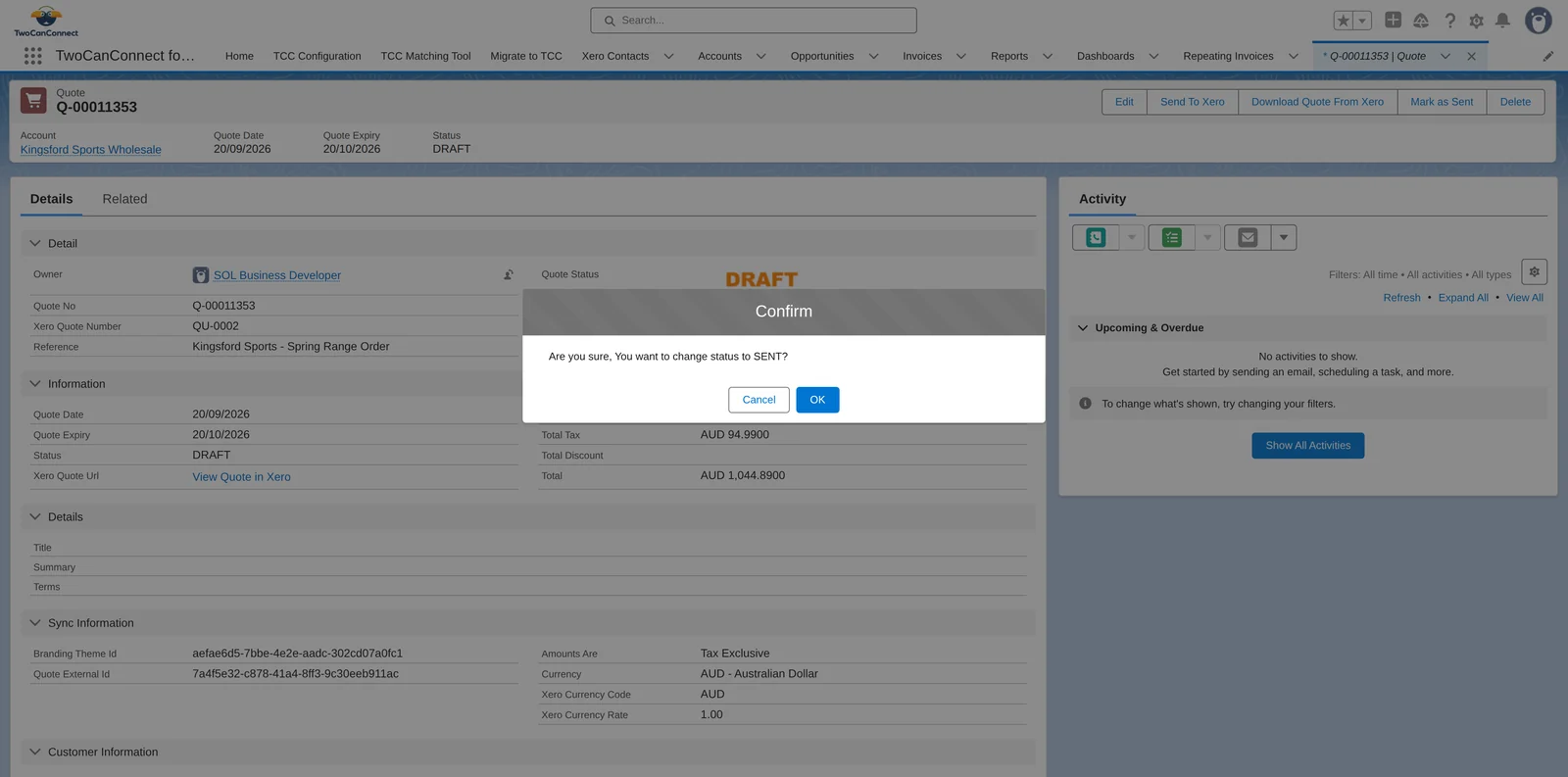
Task: Click the log a call activity icon
Action: coord(1096,237)
